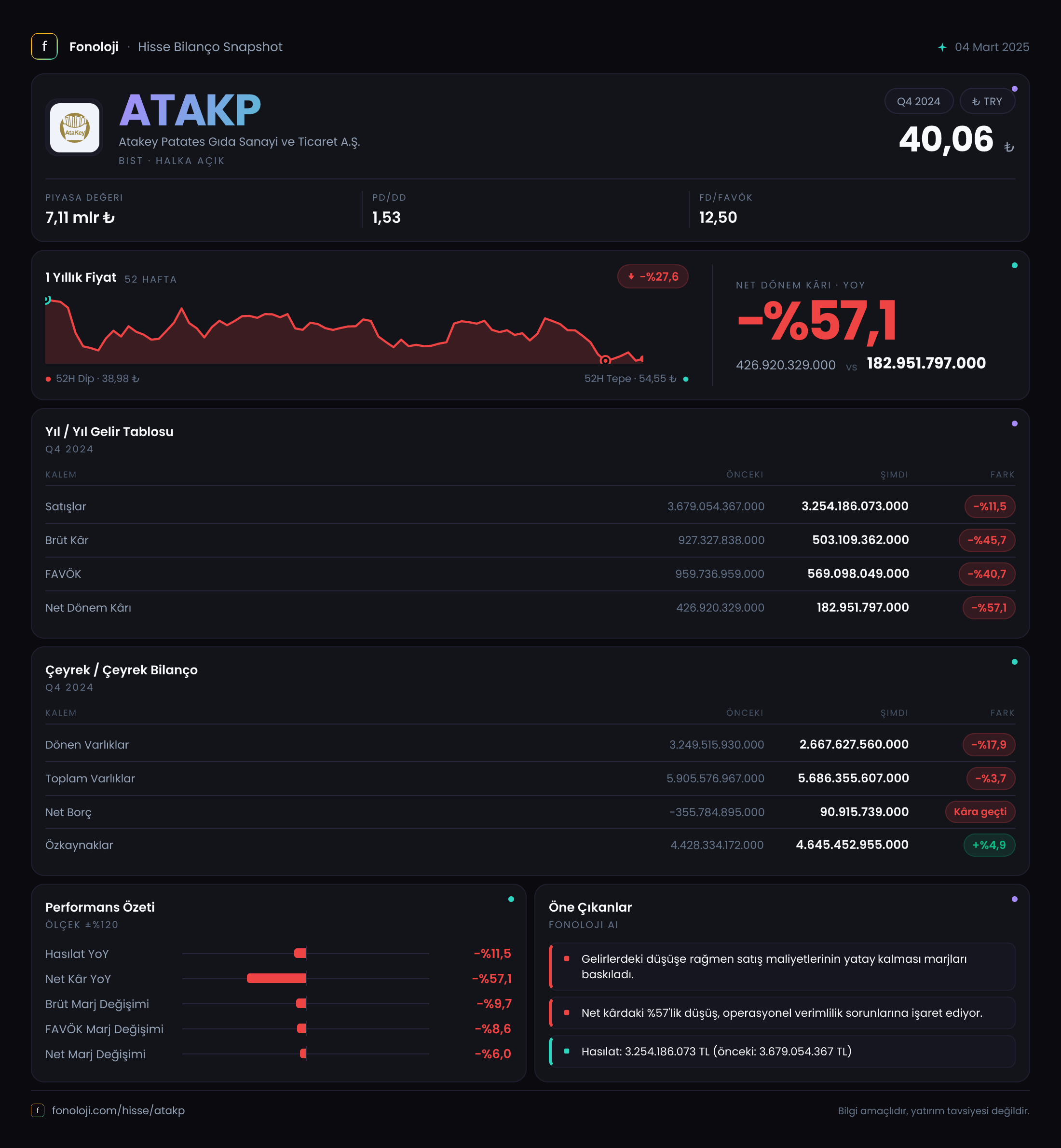Click the disclaimer 'Bilgi amaçlıdır, yatırım tavsiyesi değildir.'
1061x1148 pixels.
(934, 1111)
